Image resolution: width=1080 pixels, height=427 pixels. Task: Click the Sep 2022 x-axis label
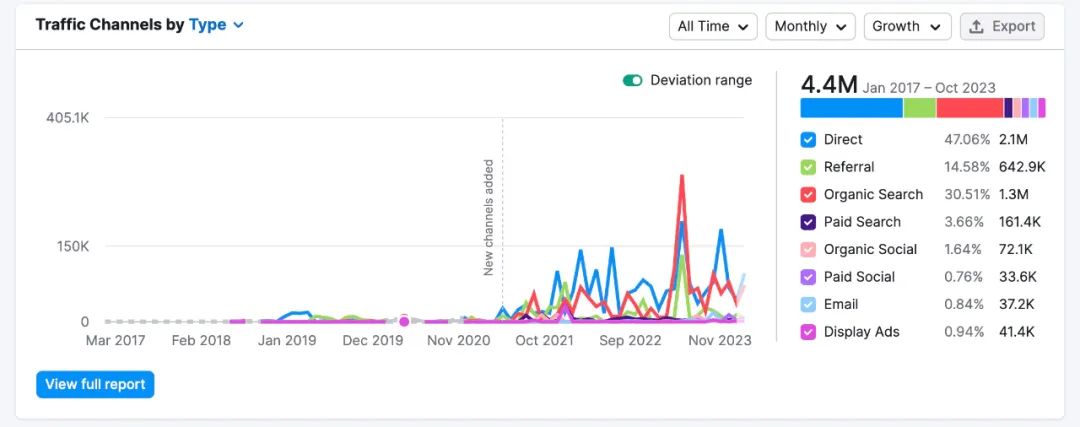[630, 341]
